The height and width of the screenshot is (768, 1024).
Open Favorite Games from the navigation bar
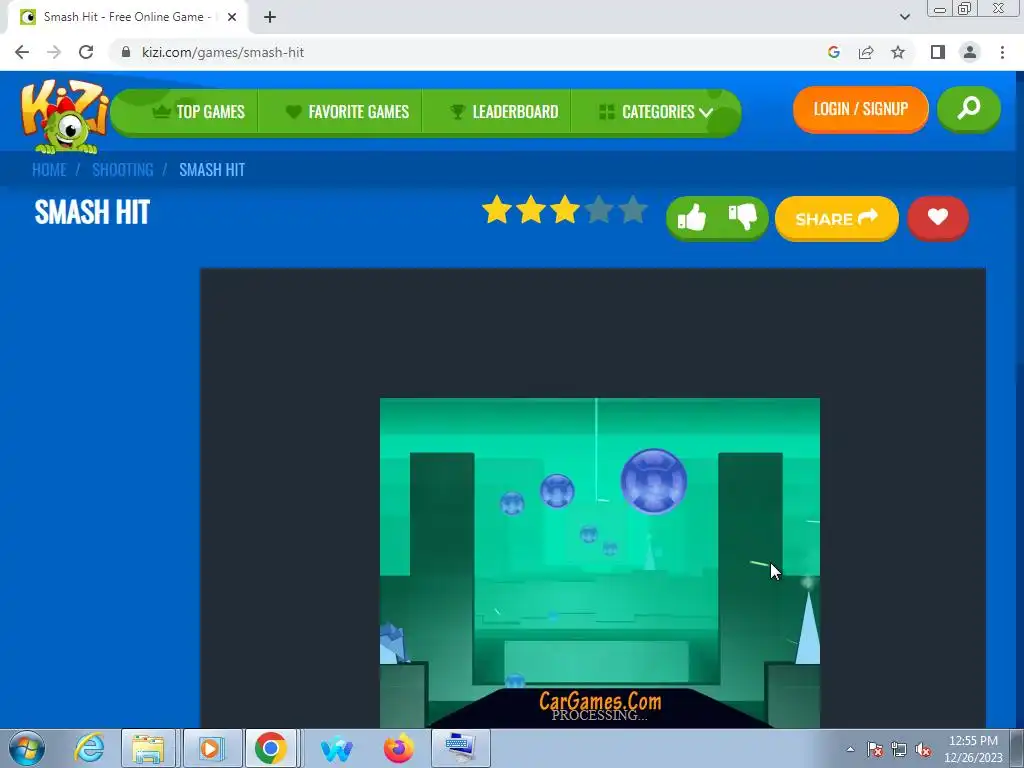(347, 112)
